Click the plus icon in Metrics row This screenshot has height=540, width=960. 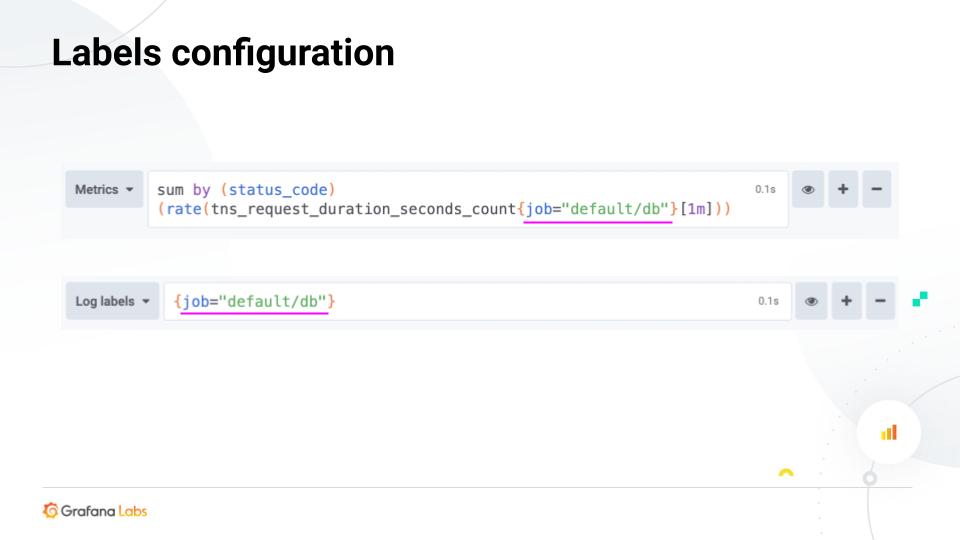843,189
